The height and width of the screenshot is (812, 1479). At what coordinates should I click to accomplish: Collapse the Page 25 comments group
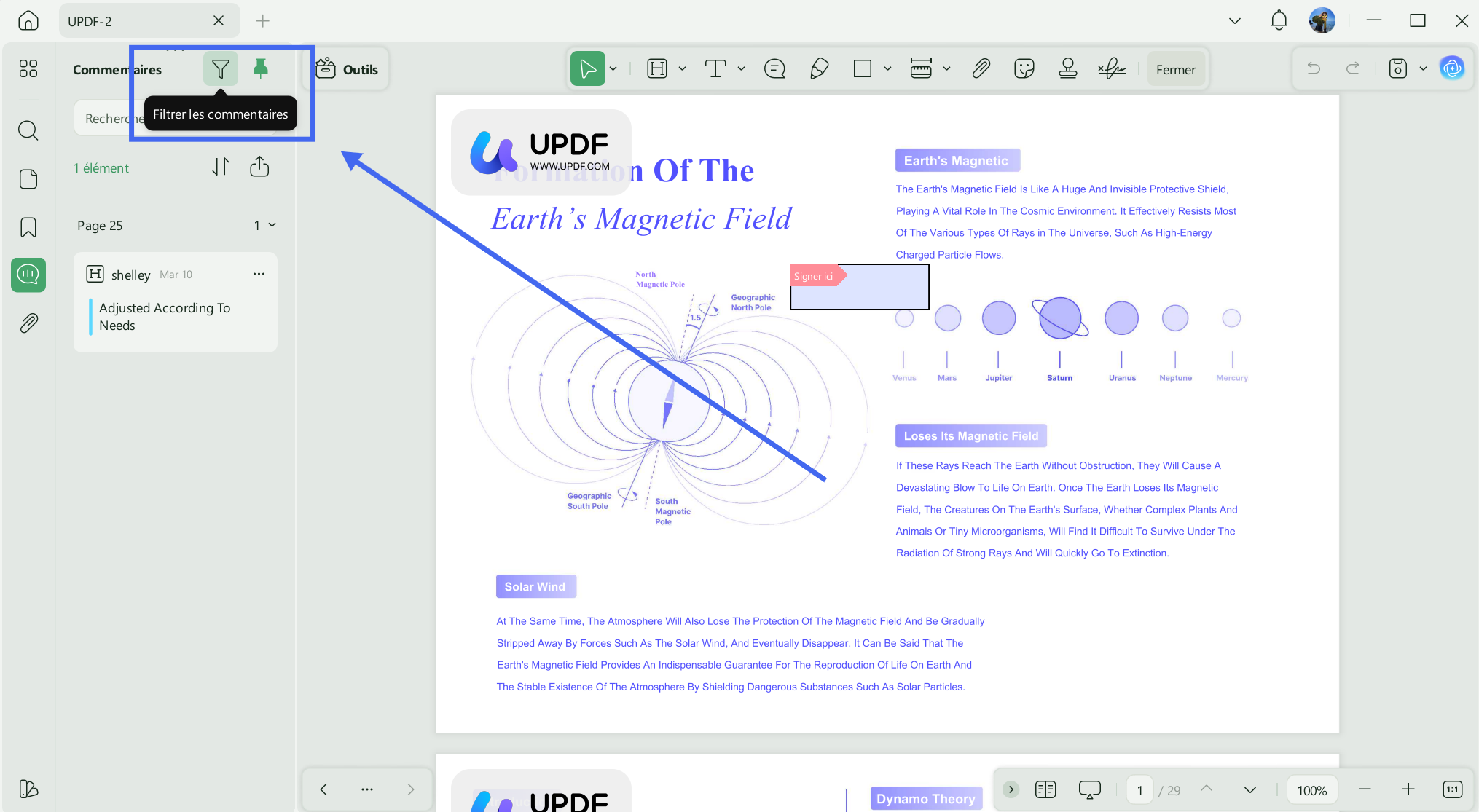pos(272,225)
